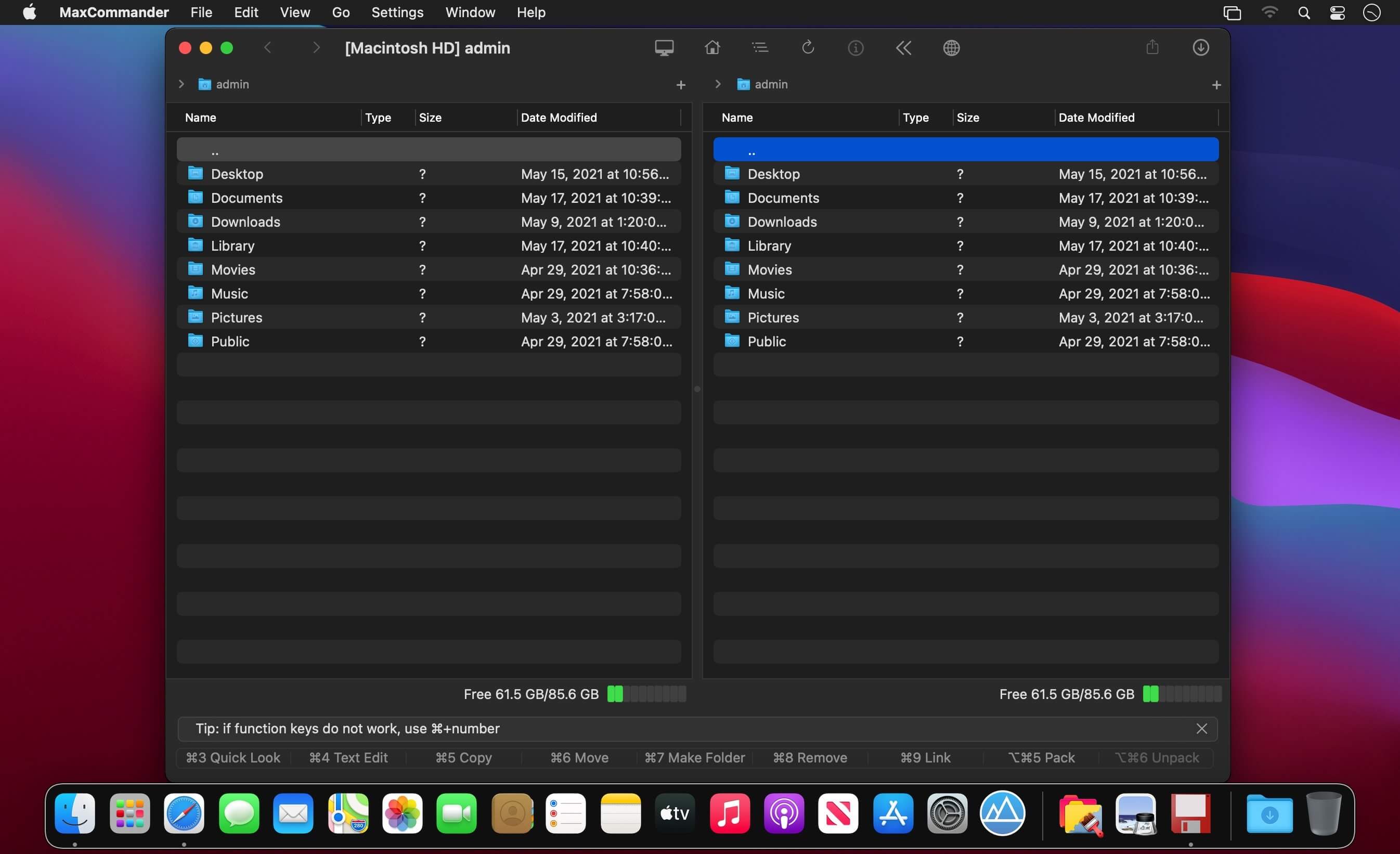Sort the right panel by Date Modified header
Image resolution: width=1400 pixels, height=854 pixels.
[1096, 118]
